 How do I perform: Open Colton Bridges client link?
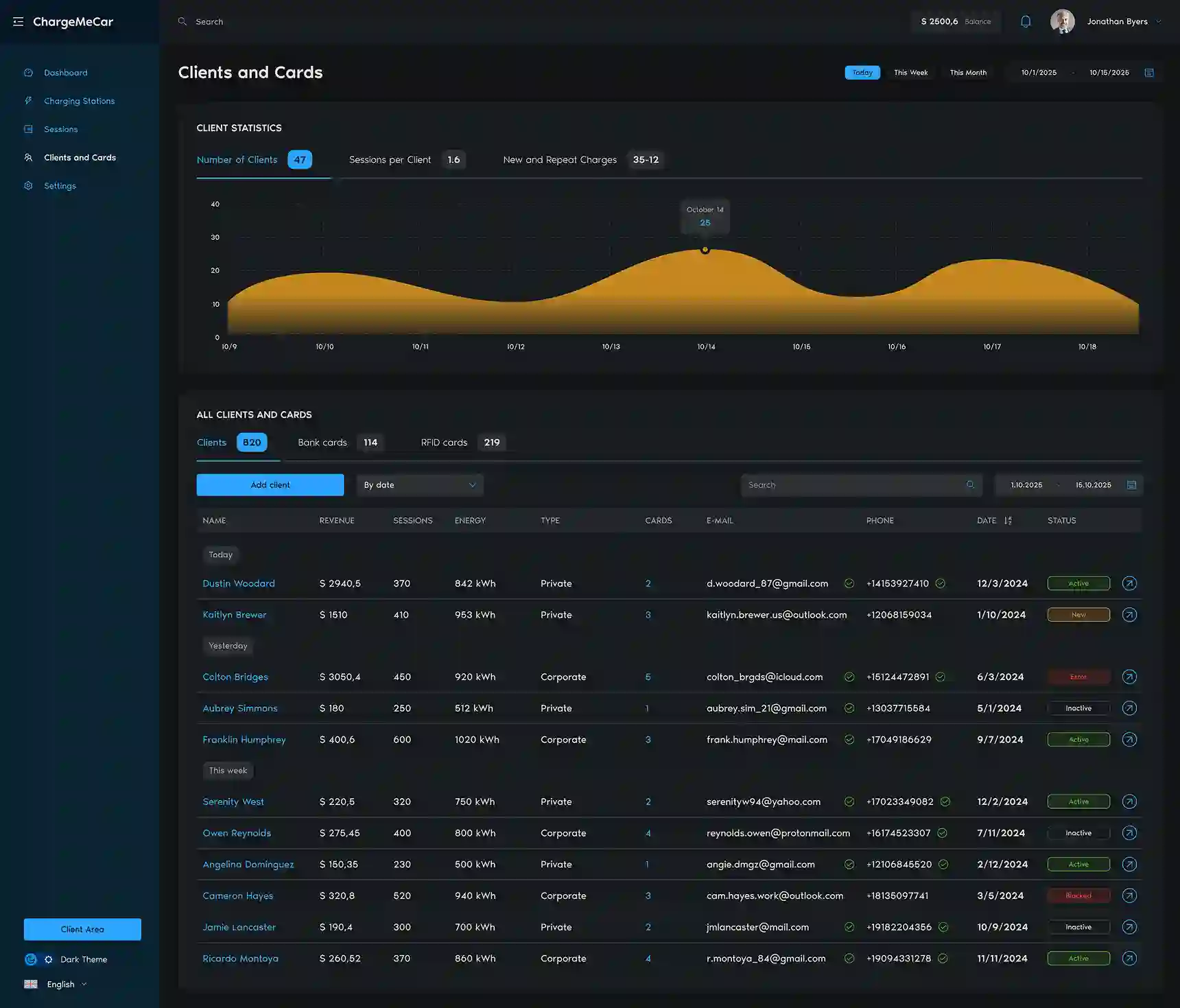tap(235, 677)
